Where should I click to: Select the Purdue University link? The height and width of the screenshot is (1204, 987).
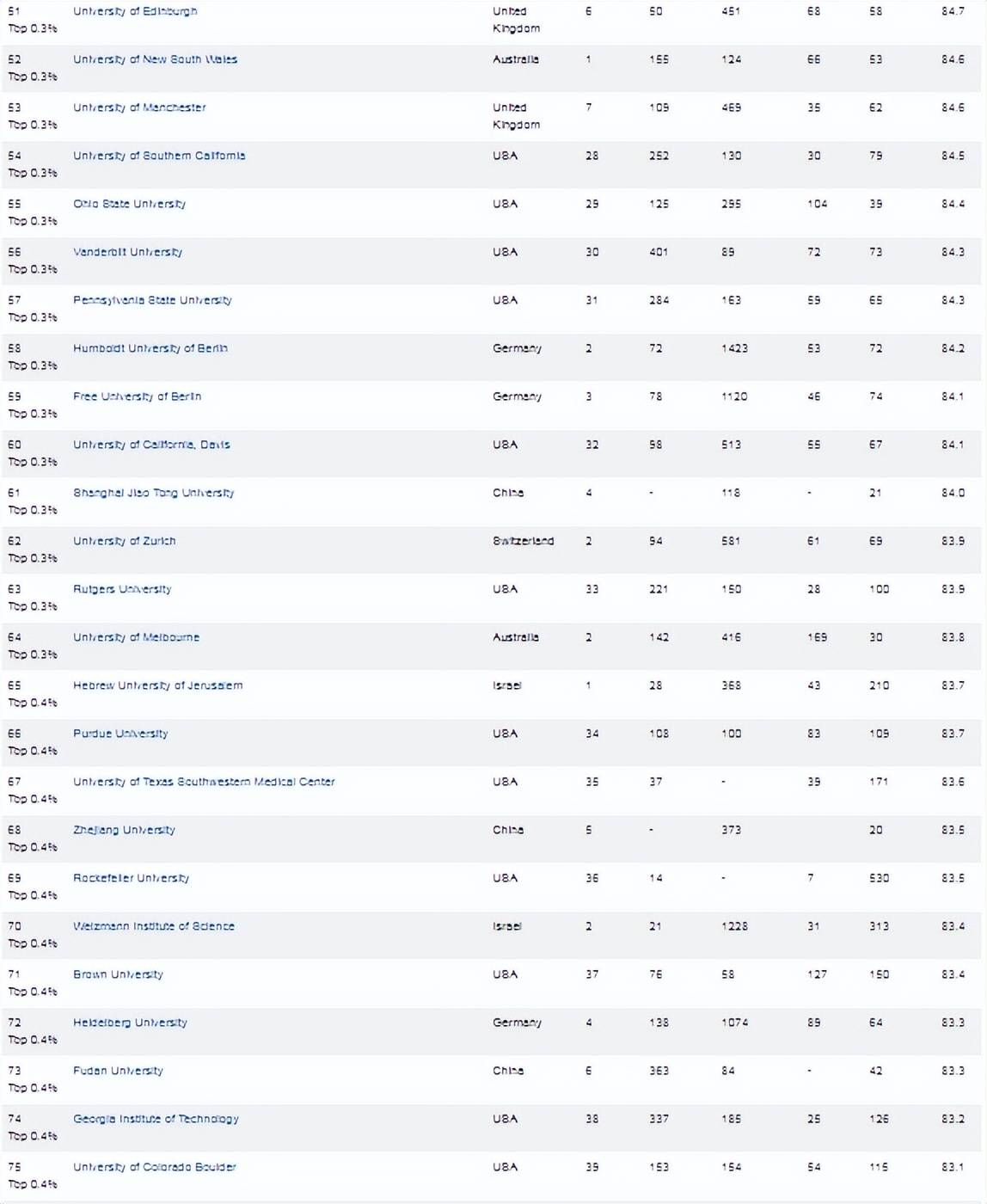coord(120,734)
